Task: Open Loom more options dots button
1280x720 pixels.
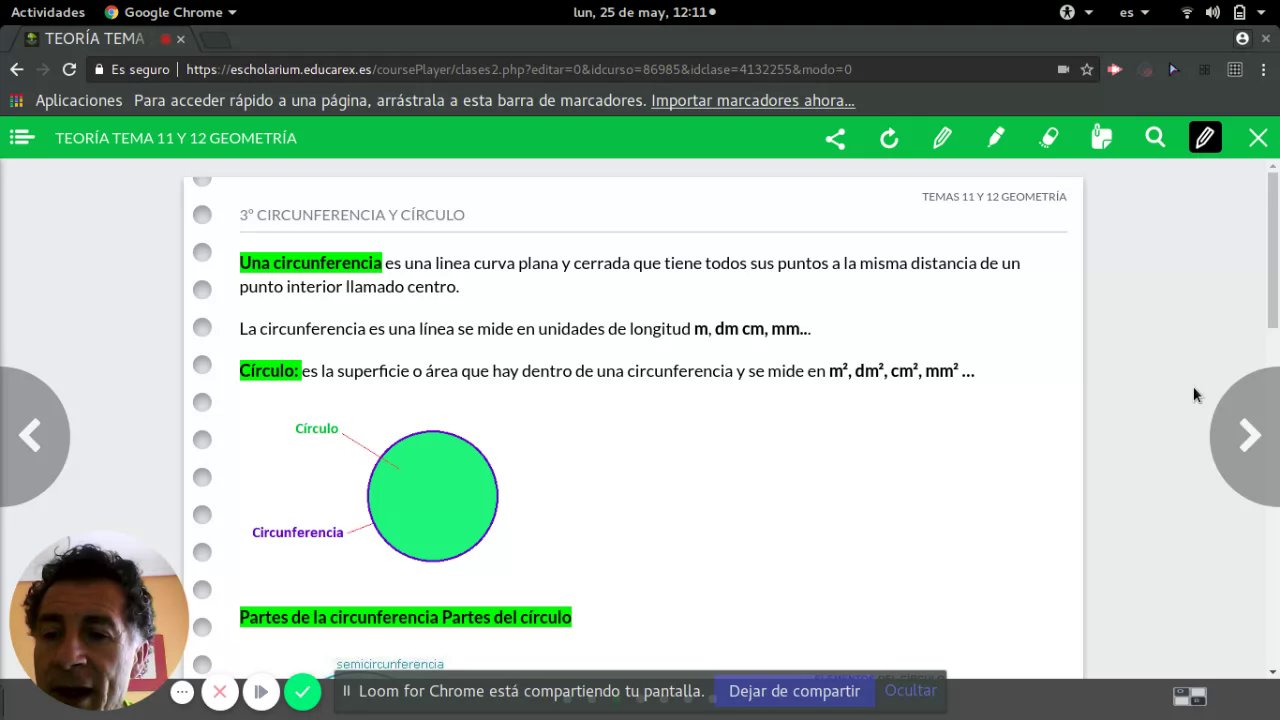Action: click(182, 691)
